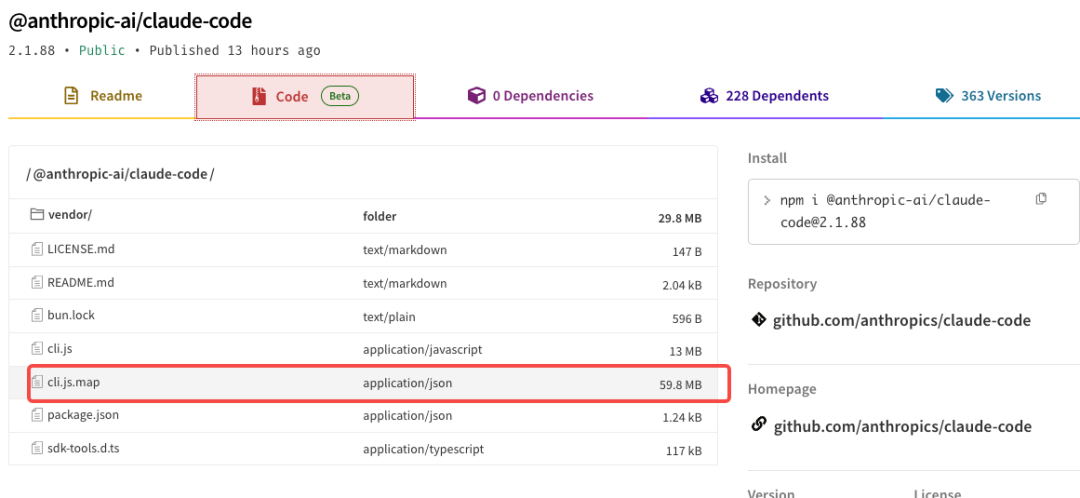Click the application/javascript type cell

click(422, 349)
